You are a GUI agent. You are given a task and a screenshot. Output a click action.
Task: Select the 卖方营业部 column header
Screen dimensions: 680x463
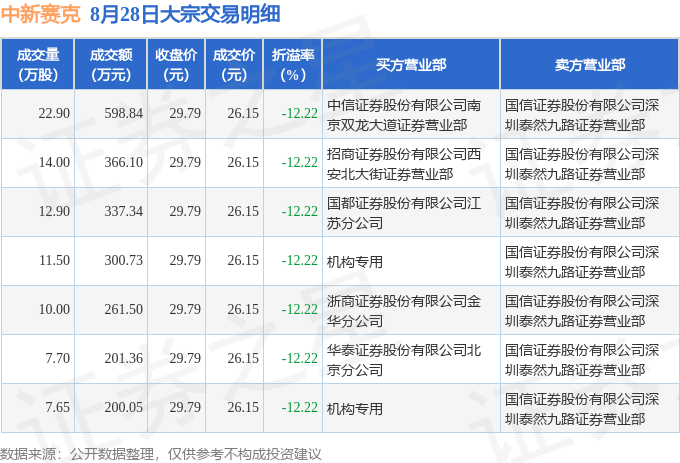pyautogui.click(x=590, y=65)
